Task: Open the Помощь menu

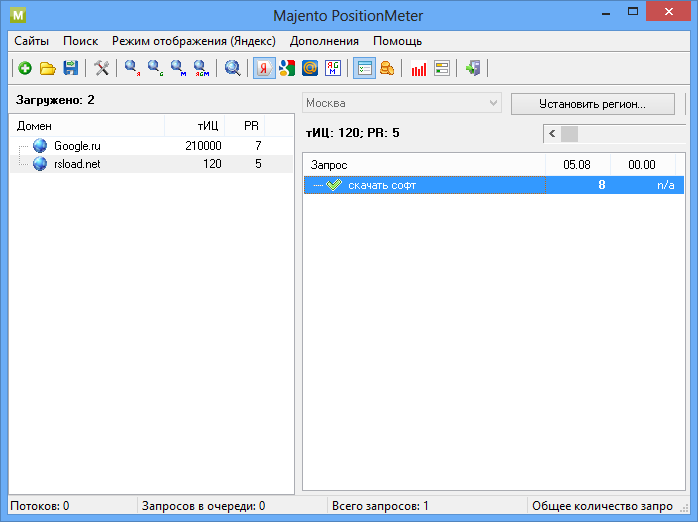Action: (398, 41)
